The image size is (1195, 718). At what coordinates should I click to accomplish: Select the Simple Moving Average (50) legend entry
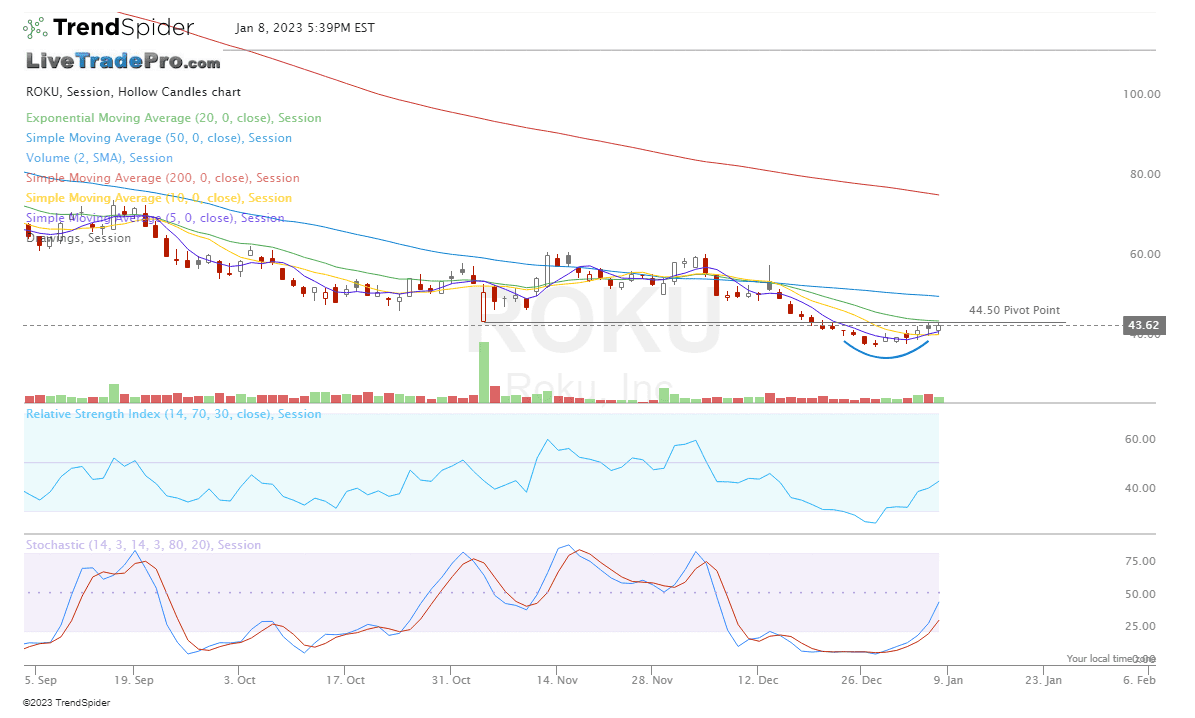click(x=159, y=138)
